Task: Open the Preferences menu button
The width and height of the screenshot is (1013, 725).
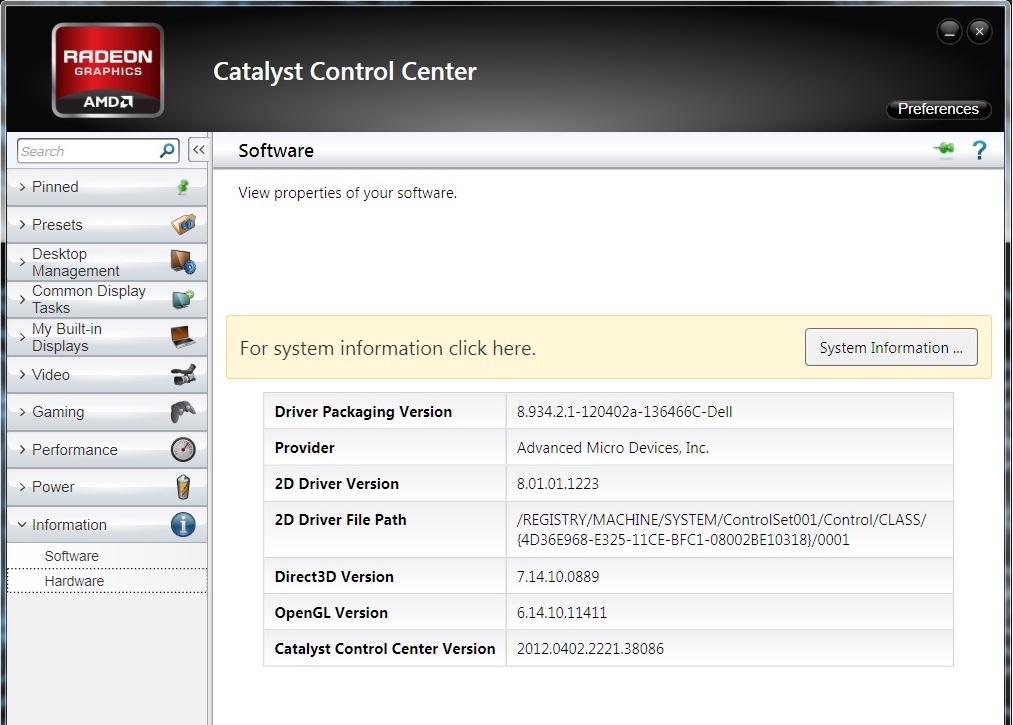Action: point(937,109)
